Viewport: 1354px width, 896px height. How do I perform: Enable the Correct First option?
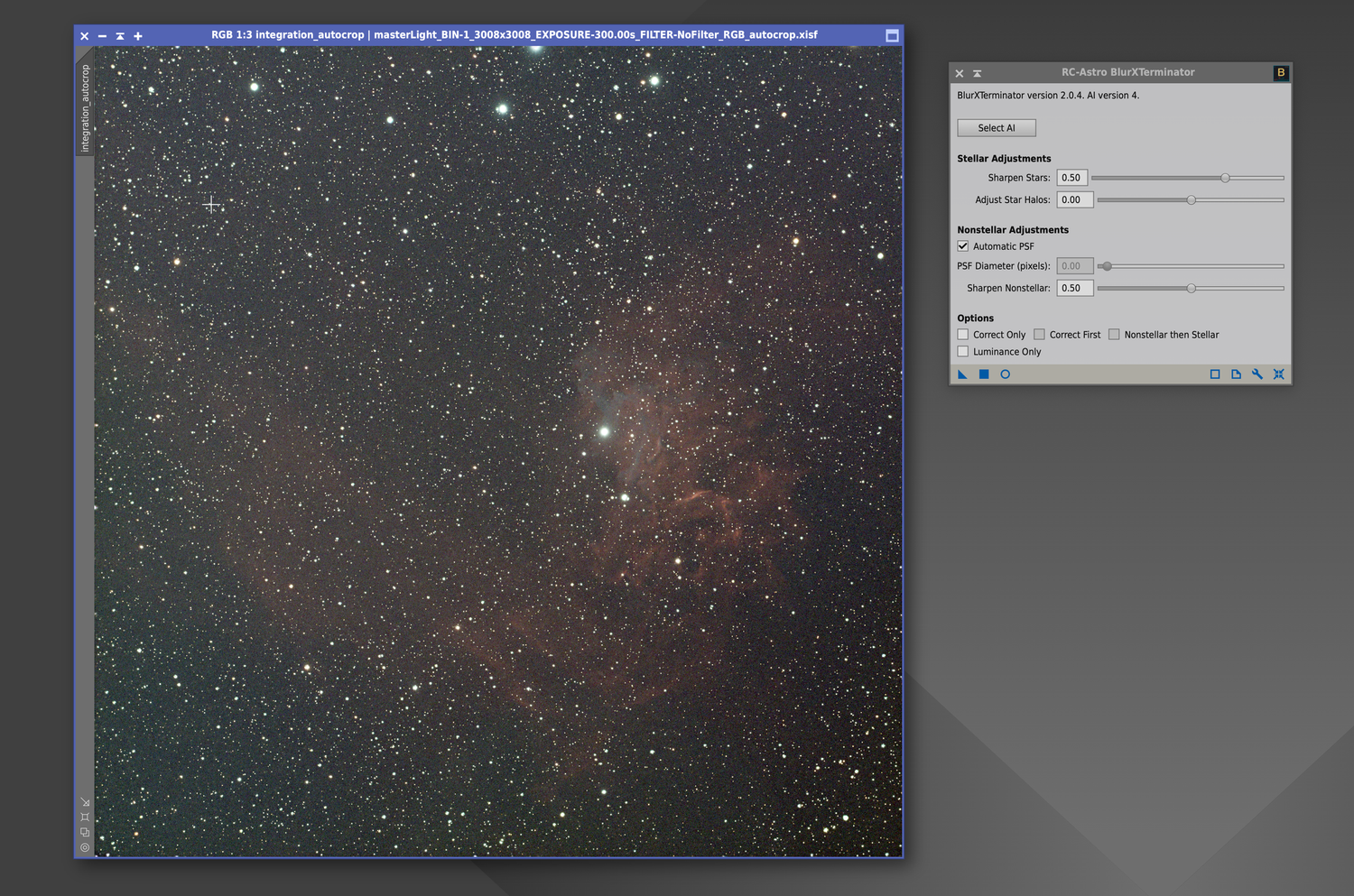[1039, 335]
